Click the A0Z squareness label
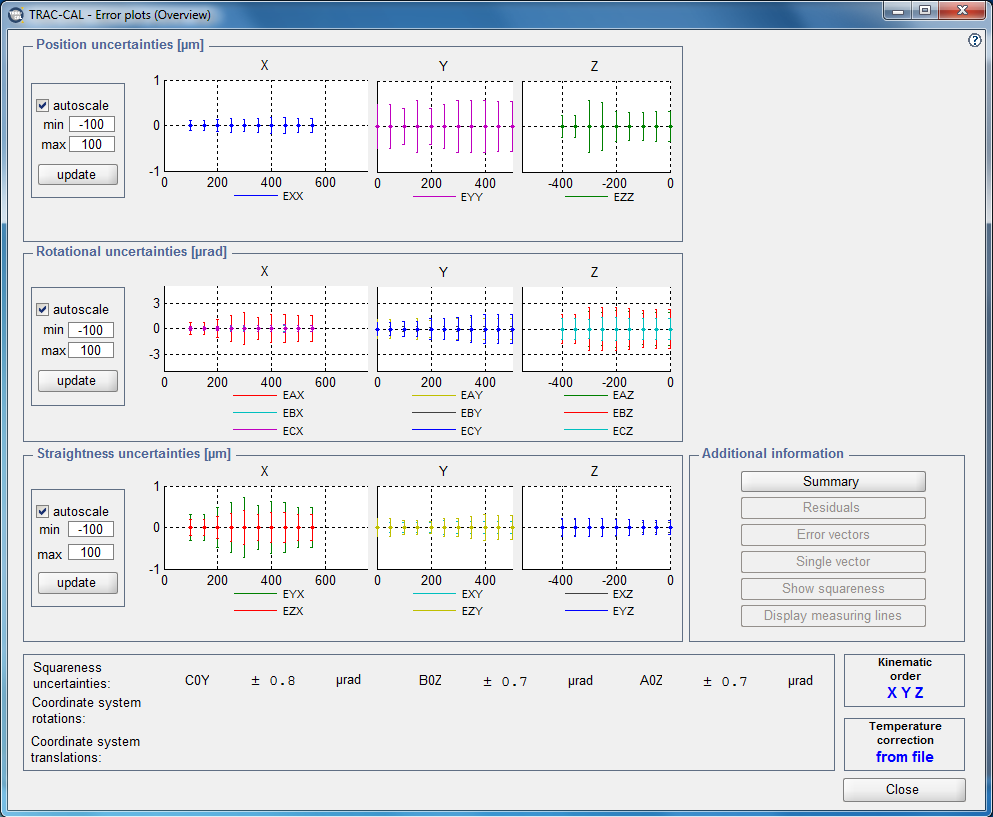993x817 pixels. [651, 680]
